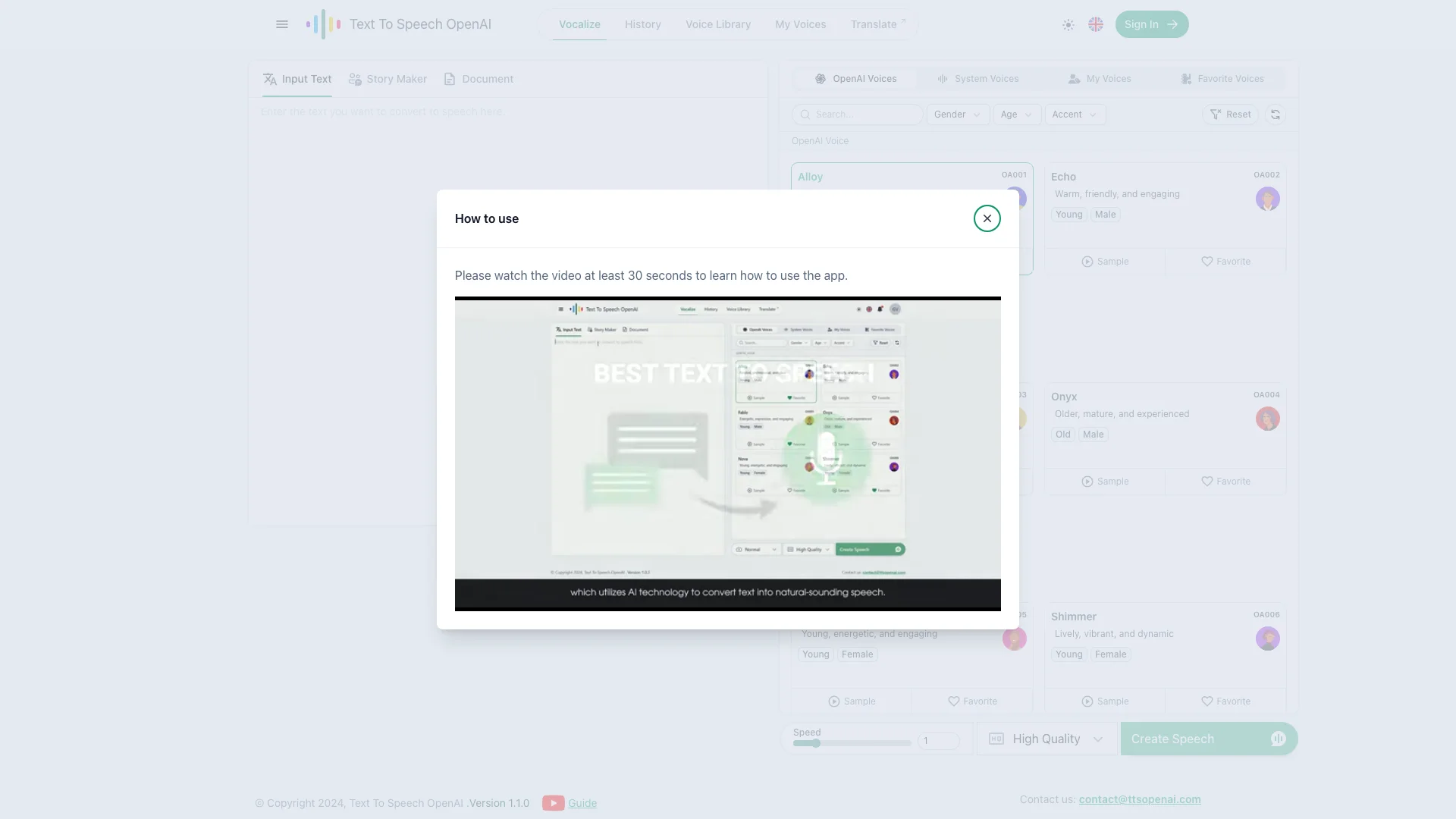Screen dimensions: 1456x819
Task: Reset the voice filters
Action: click(1230, 115)
